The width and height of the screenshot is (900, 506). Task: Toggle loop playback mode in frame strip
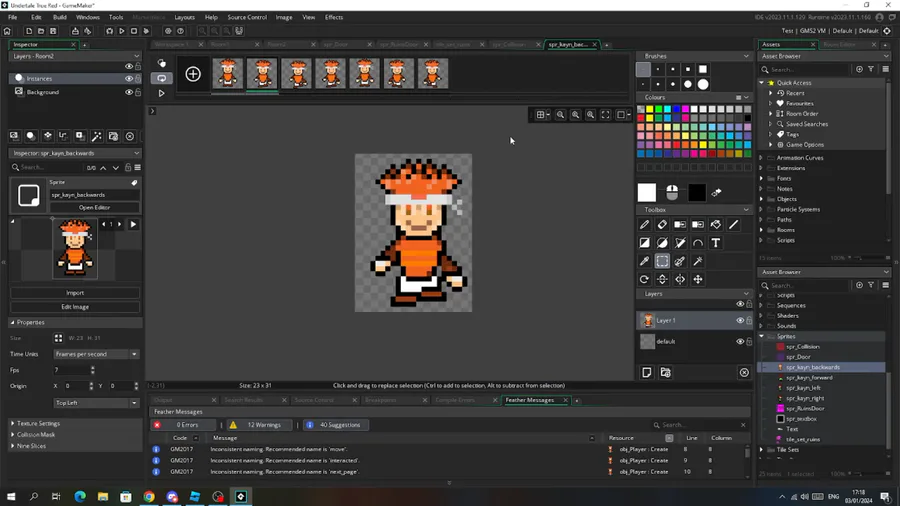[x=162, y=78]
